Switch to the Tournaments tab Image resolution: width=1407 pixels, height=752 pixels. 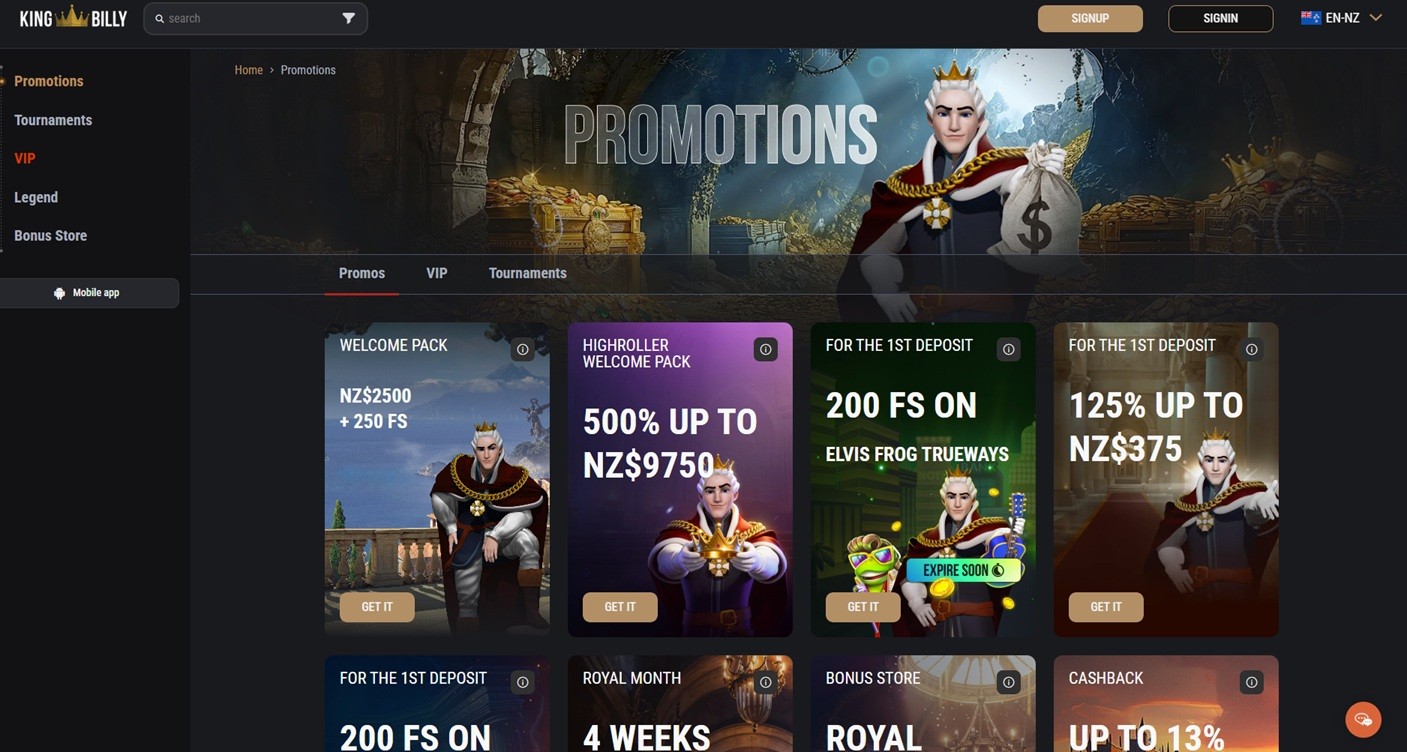tap(528, 273)
